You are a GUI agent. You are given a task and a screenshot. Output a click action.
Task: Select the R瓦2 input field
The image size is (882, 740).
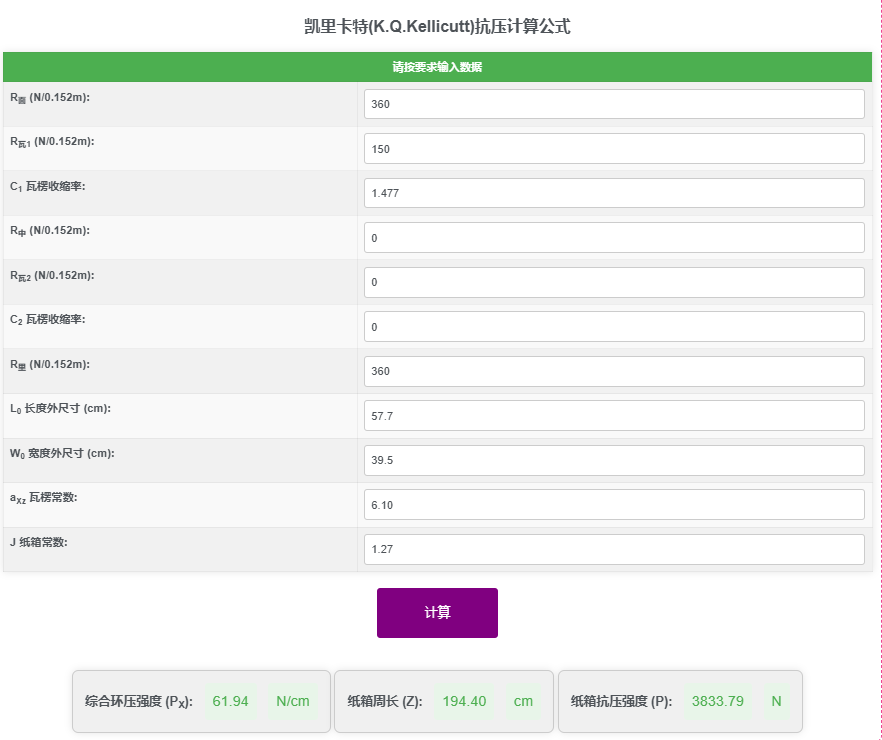coord(613,282)
